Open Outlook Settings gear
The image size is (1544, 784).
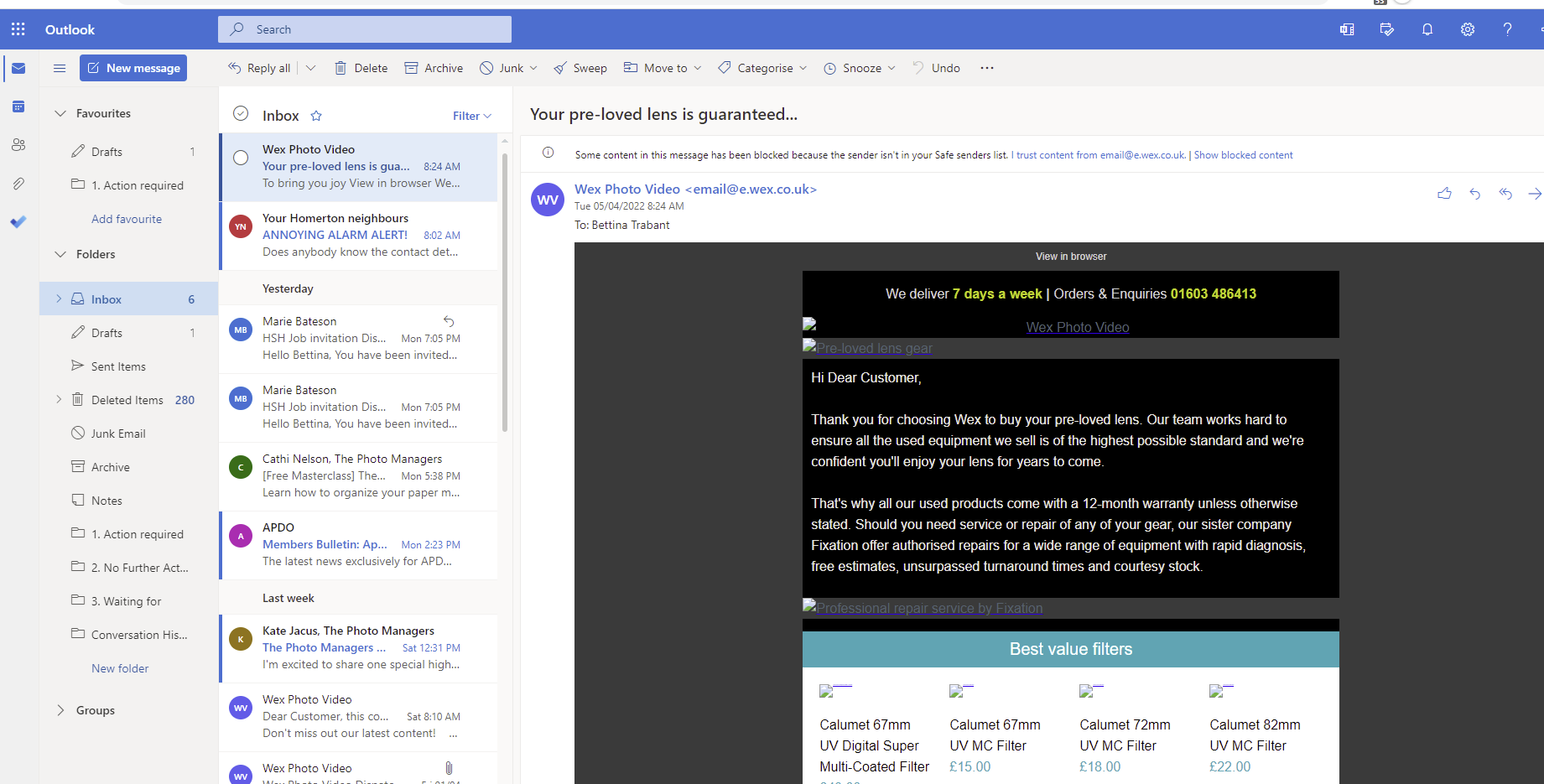(1468, 29)
